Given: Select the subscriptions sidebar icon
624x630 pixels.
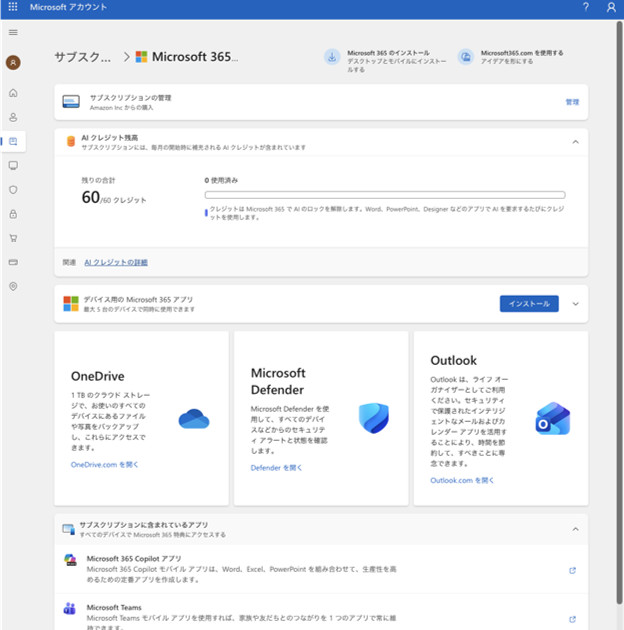Looking at the screenshot, I should [13, 141].
